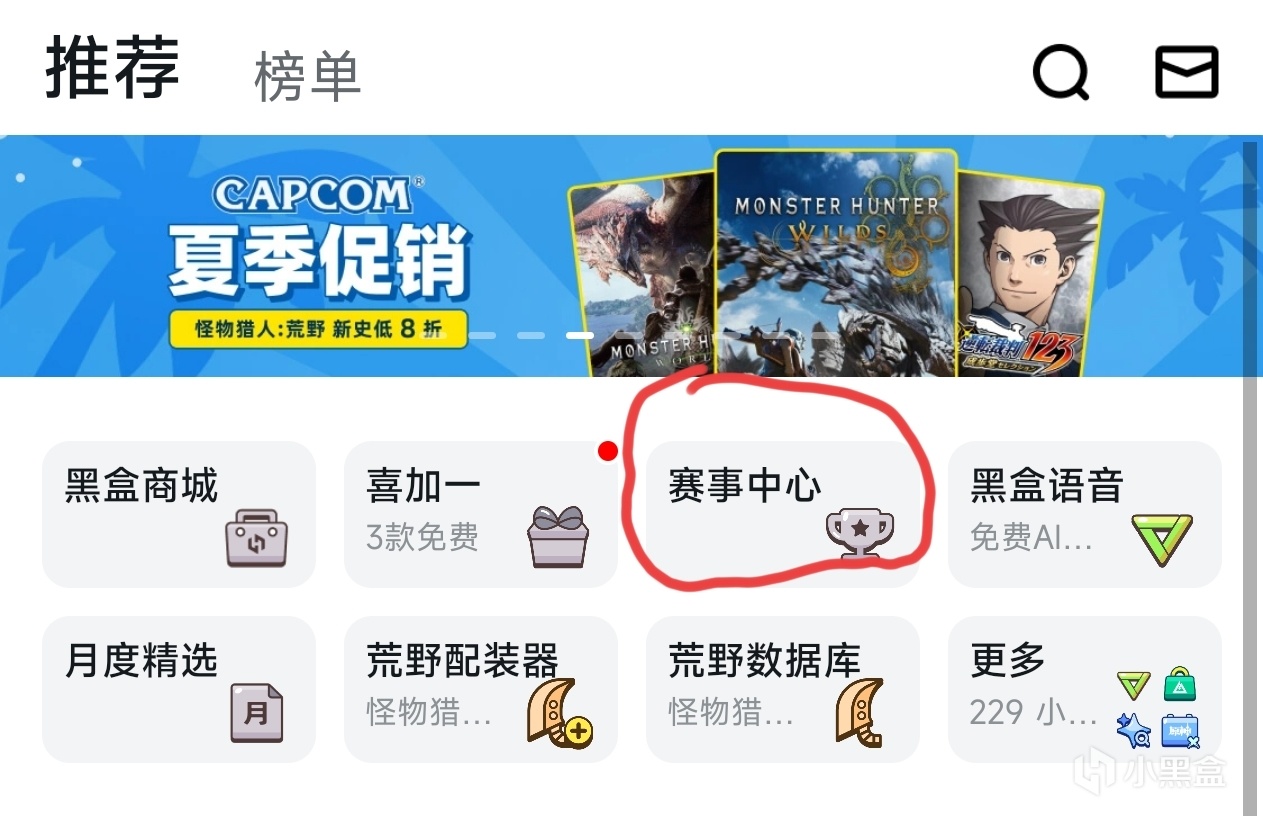Switch to the 榜单 tab
The width and height of the screenshot is (1263, 816).
pos(307,77)
